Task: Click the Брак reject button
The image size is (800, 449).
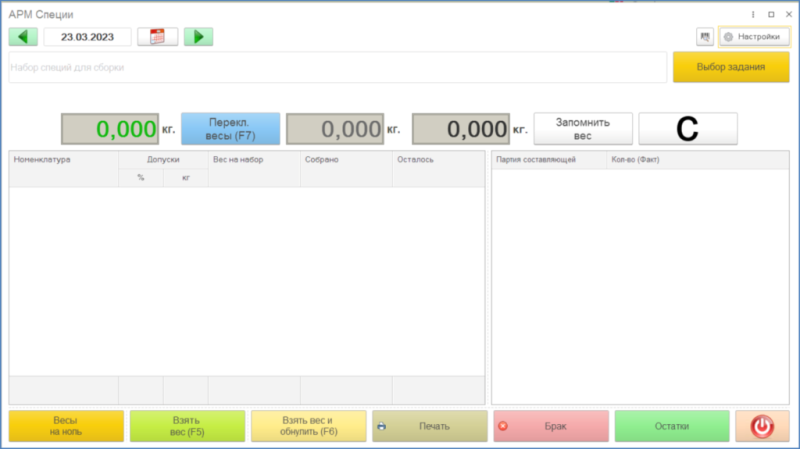Action: (x=551, y=426)
